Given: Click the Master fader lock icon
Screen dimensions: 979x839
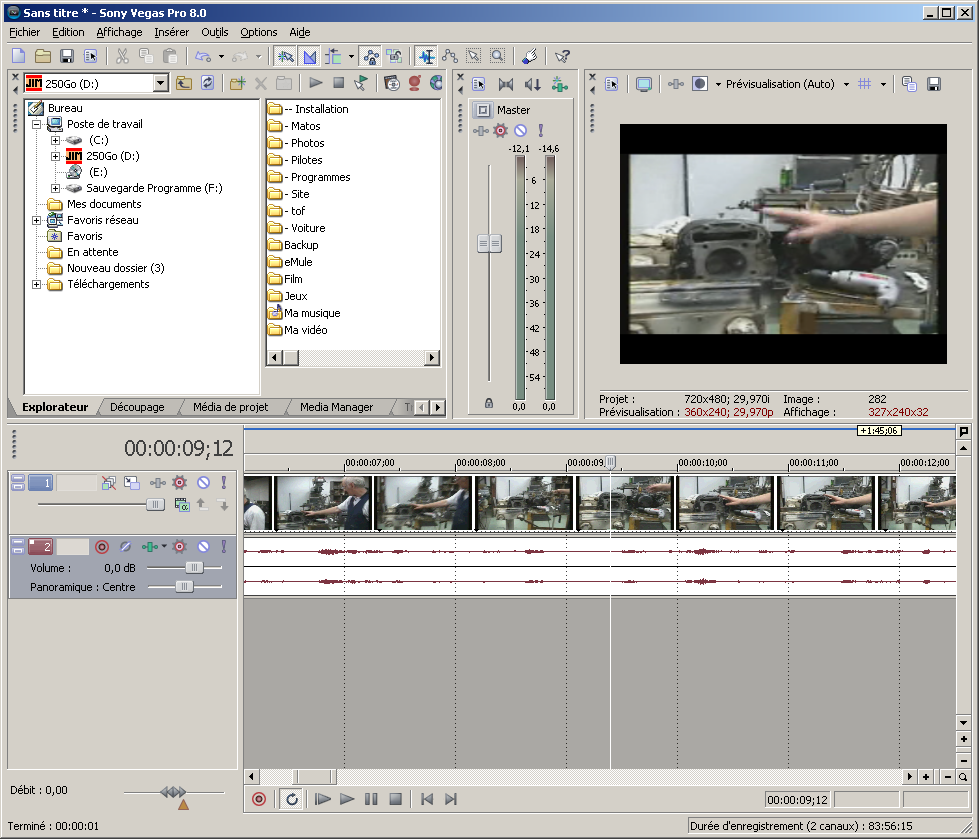Looking at the screenshot, I should click(x=489, y=403).
